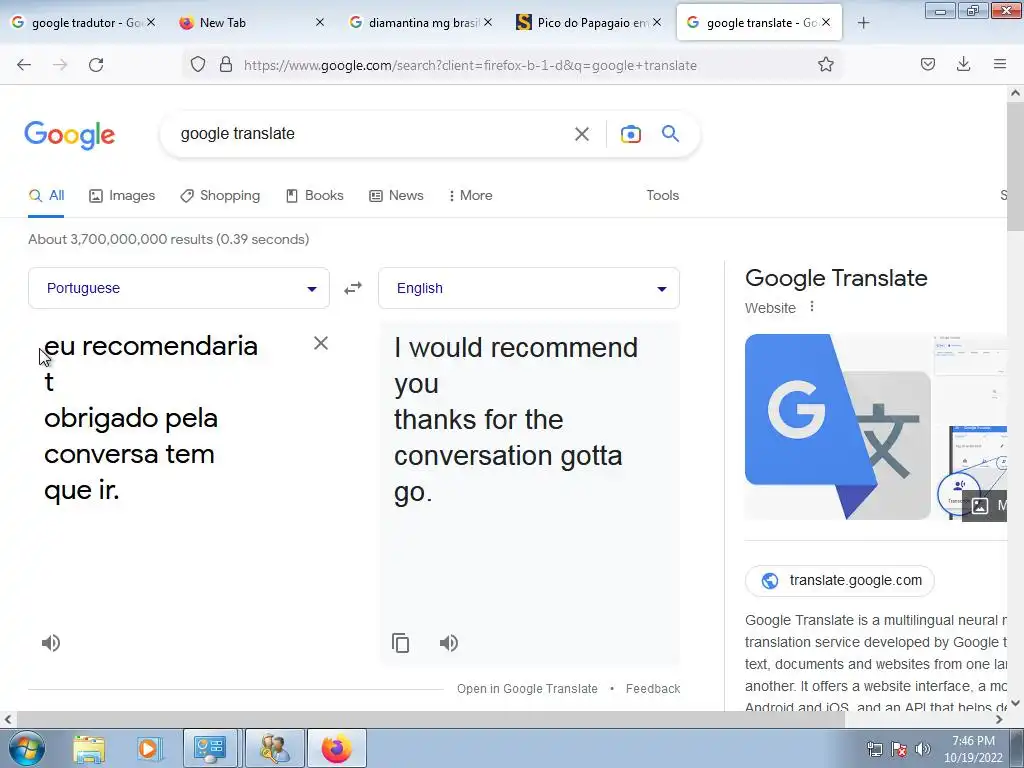
Task: Select the All results tab
Action: pyautogui.click(x=46, y=195)
